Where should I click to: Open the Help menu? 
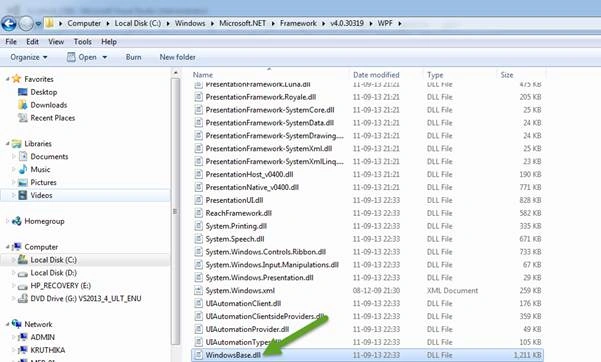pyautogui.click(x=109, y=42)
